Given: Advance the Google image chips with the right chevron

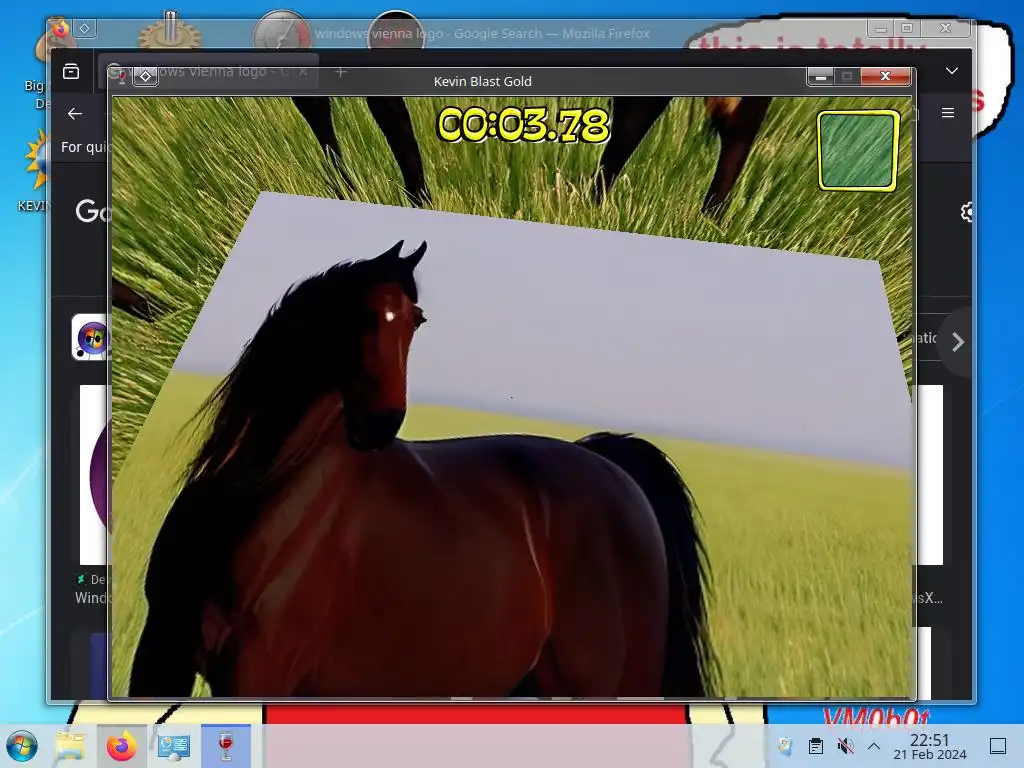Looking at the screenshot, I should pos(957,342).
